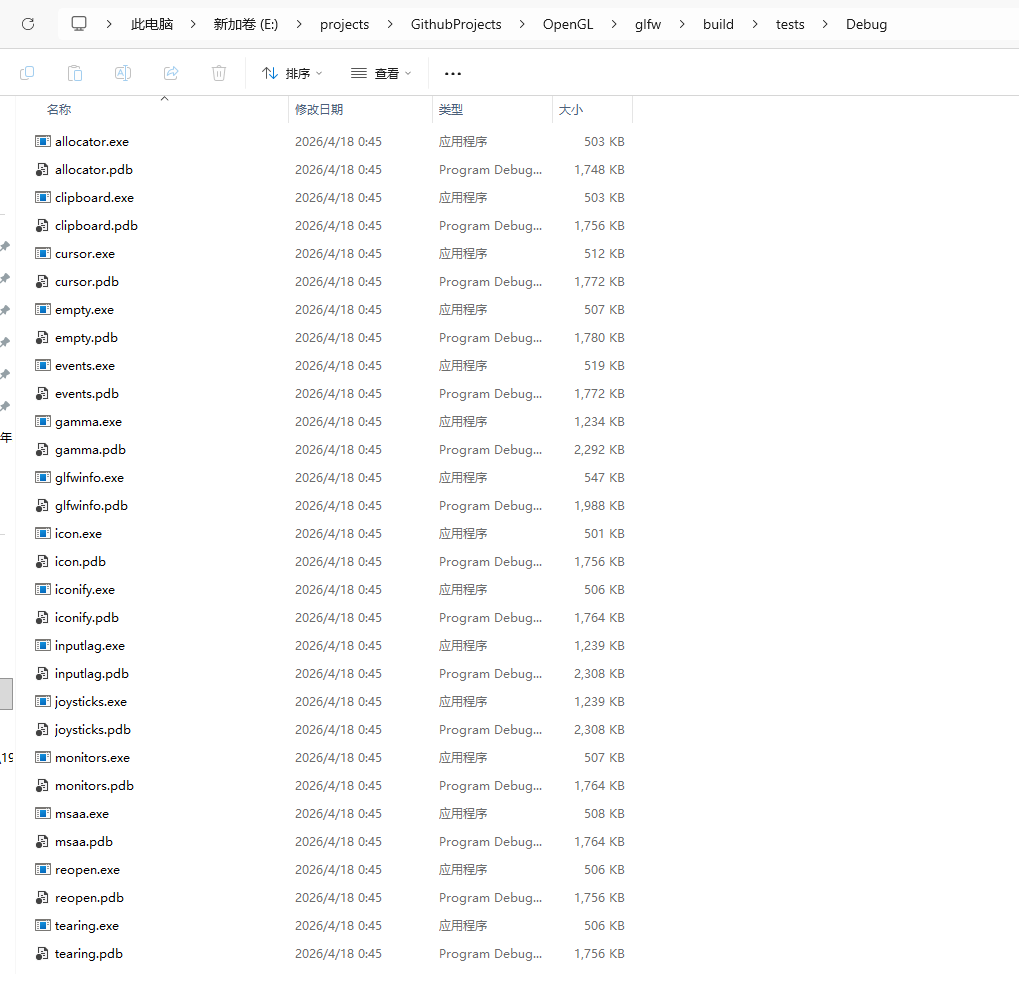Click the Paste toolbar icon

click(x=75, y=73)
